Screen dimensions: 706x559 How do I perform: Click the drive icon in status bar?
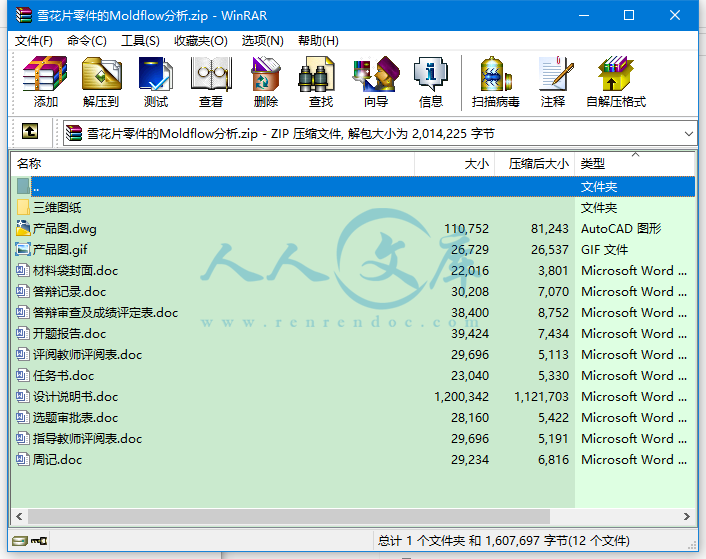(x=20, y=541)
